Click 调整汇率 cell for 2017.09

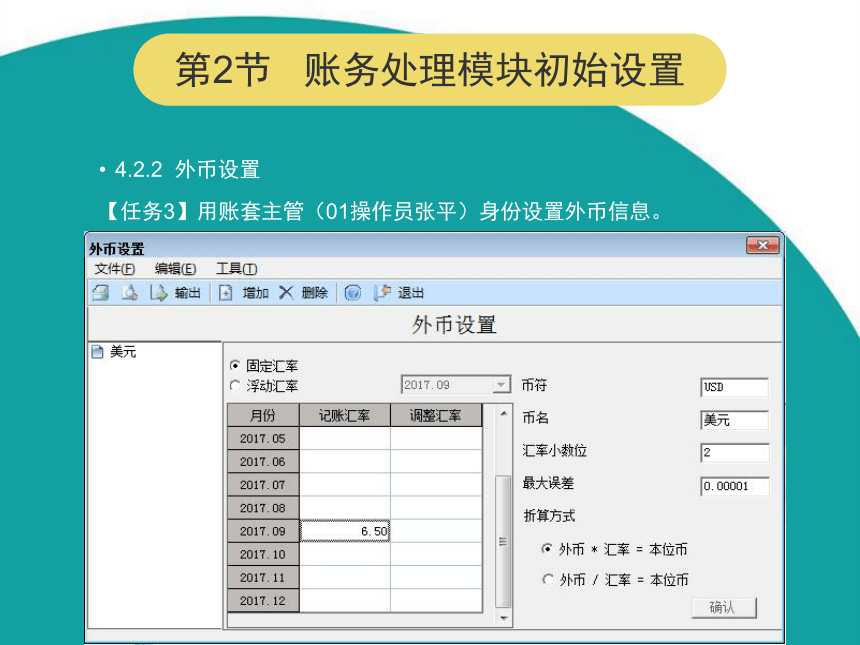(436, 531)
